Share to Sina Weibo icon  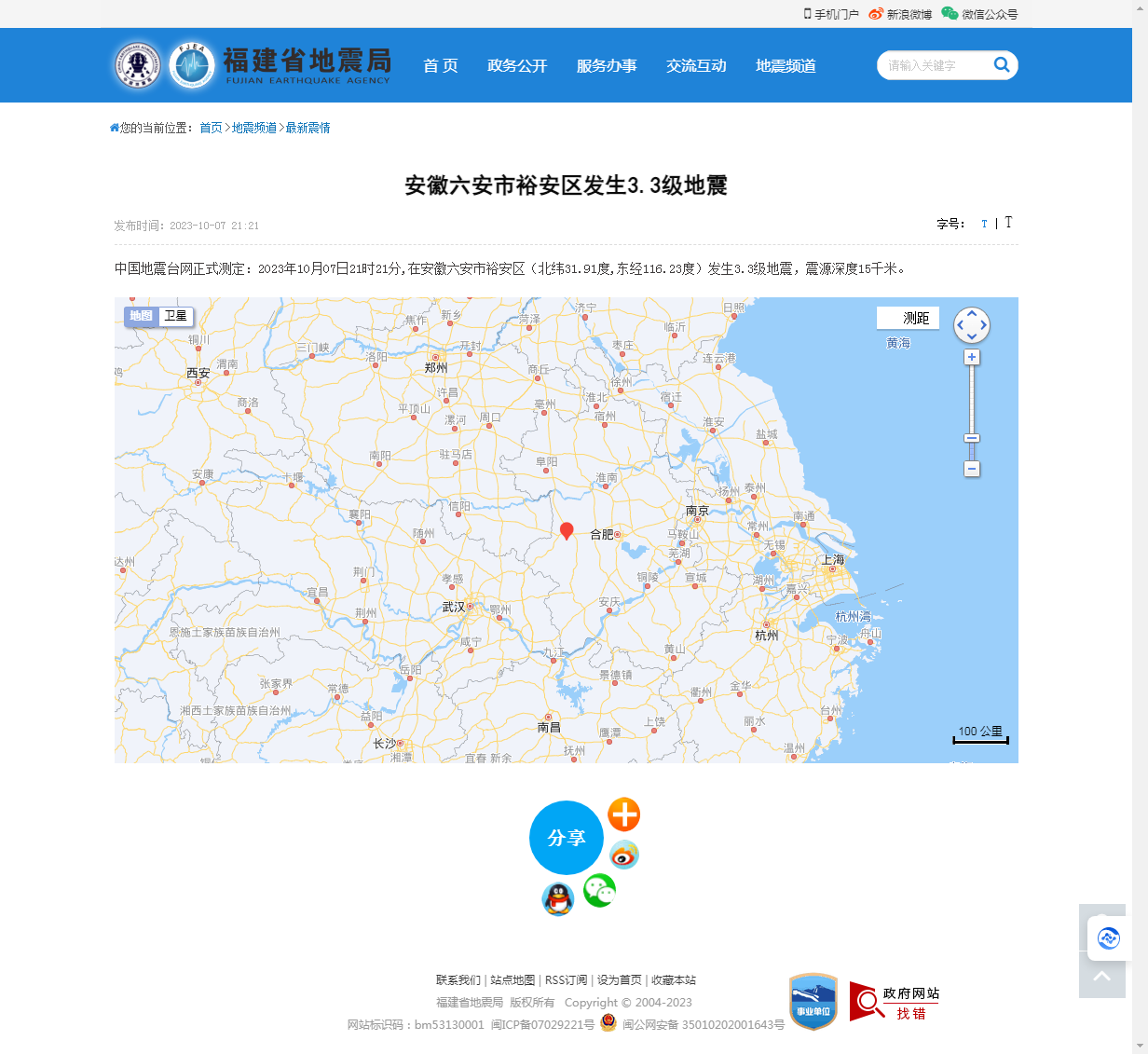click(x=623, y=855)
